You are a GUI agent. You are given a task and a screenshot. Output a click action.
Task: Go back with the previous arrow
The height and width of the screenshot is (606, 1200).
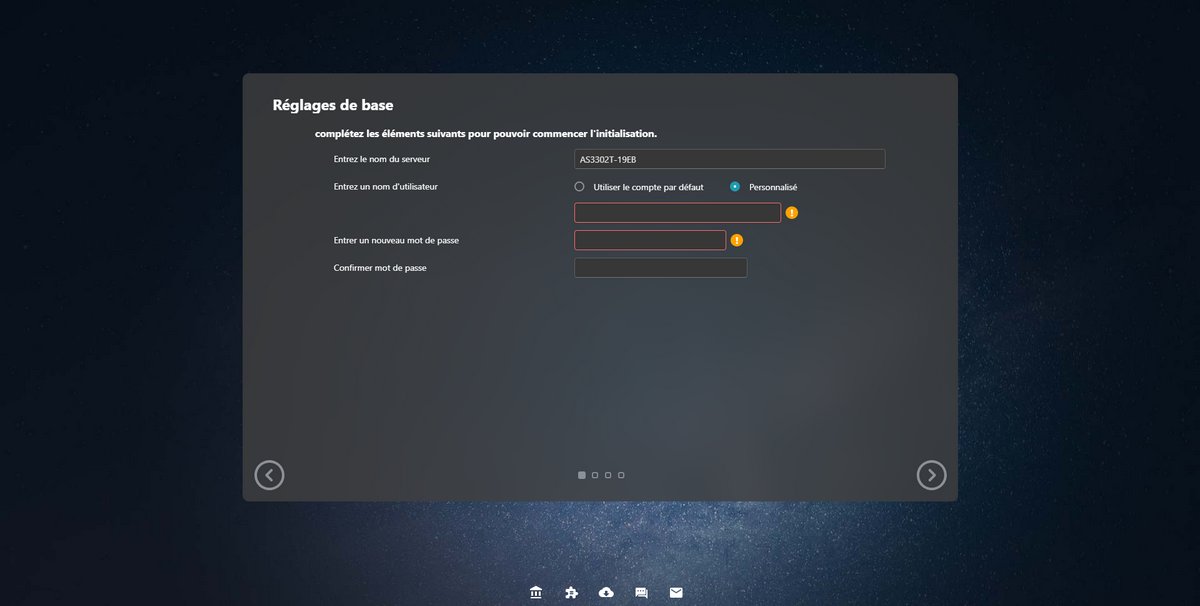click(x=269, y=475)
